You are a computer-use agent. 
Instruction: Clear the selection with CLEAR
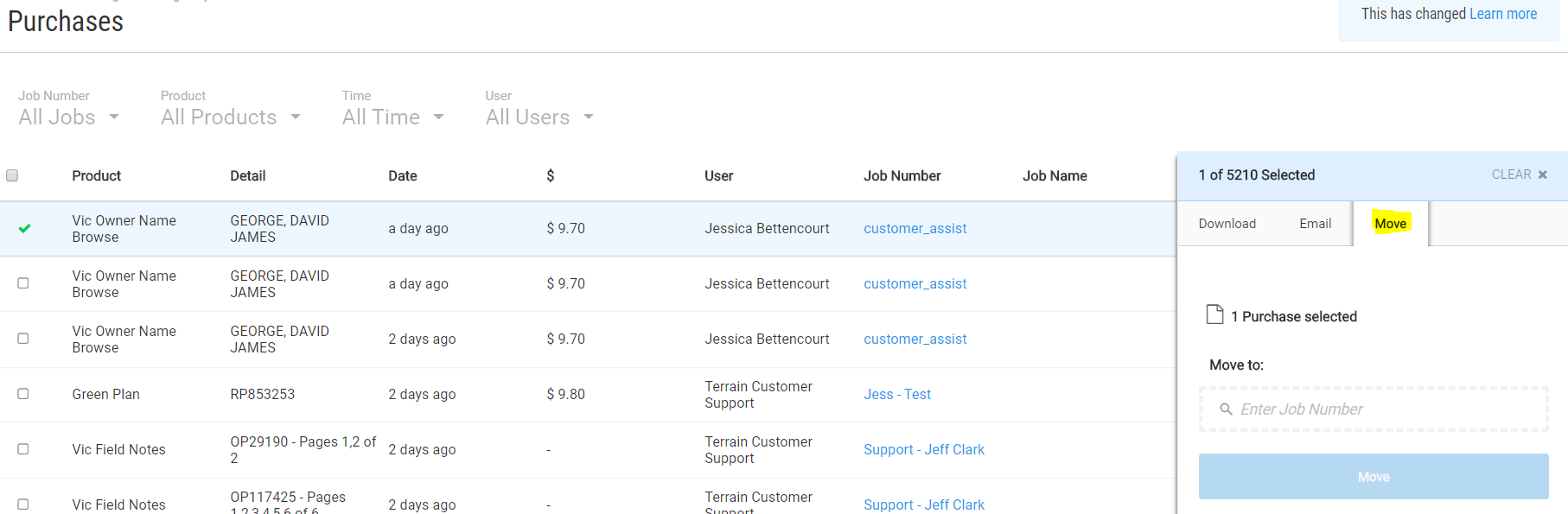click(x=1511, y=175)
